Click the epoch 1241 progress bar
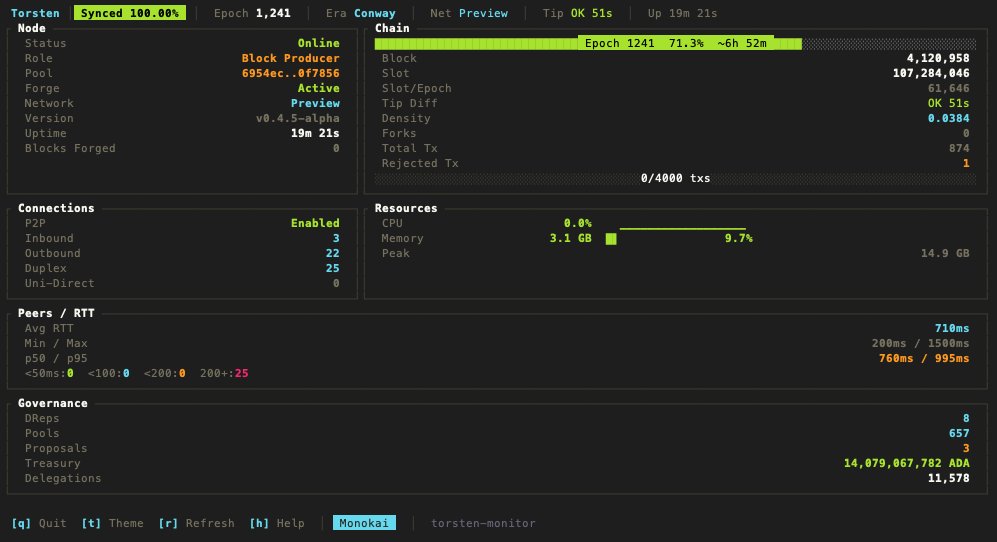 pyautogui.click(x=675, y=43)
